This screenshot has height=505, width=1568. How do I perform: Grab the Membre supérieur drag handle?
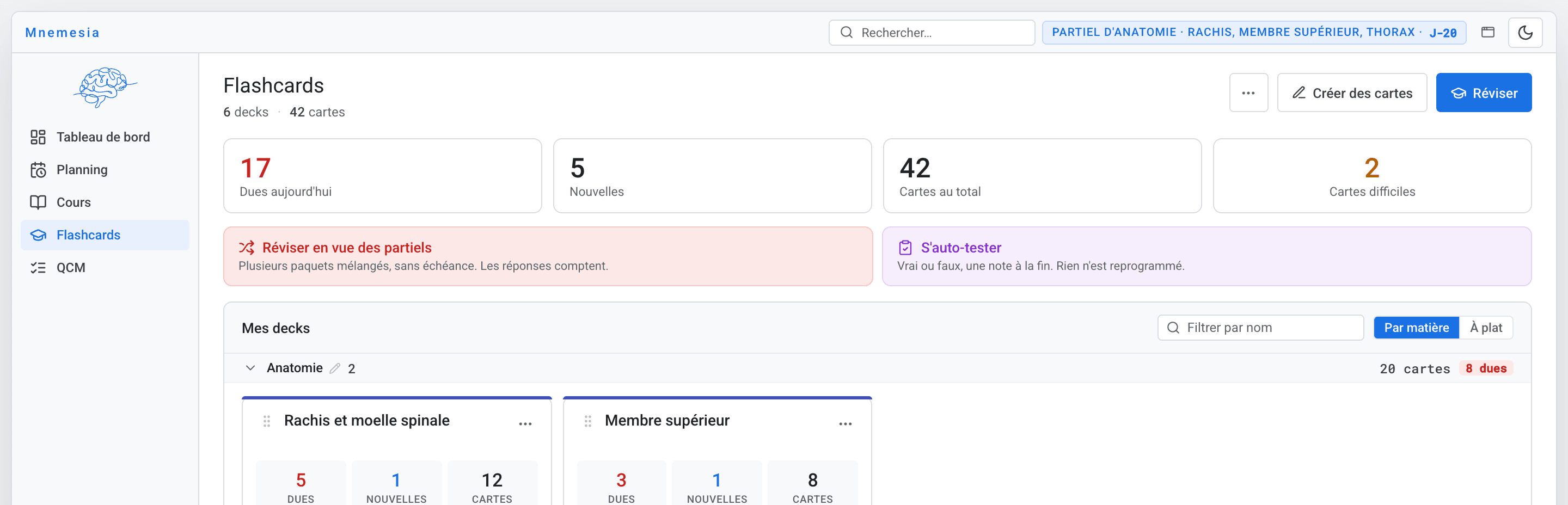588,421
